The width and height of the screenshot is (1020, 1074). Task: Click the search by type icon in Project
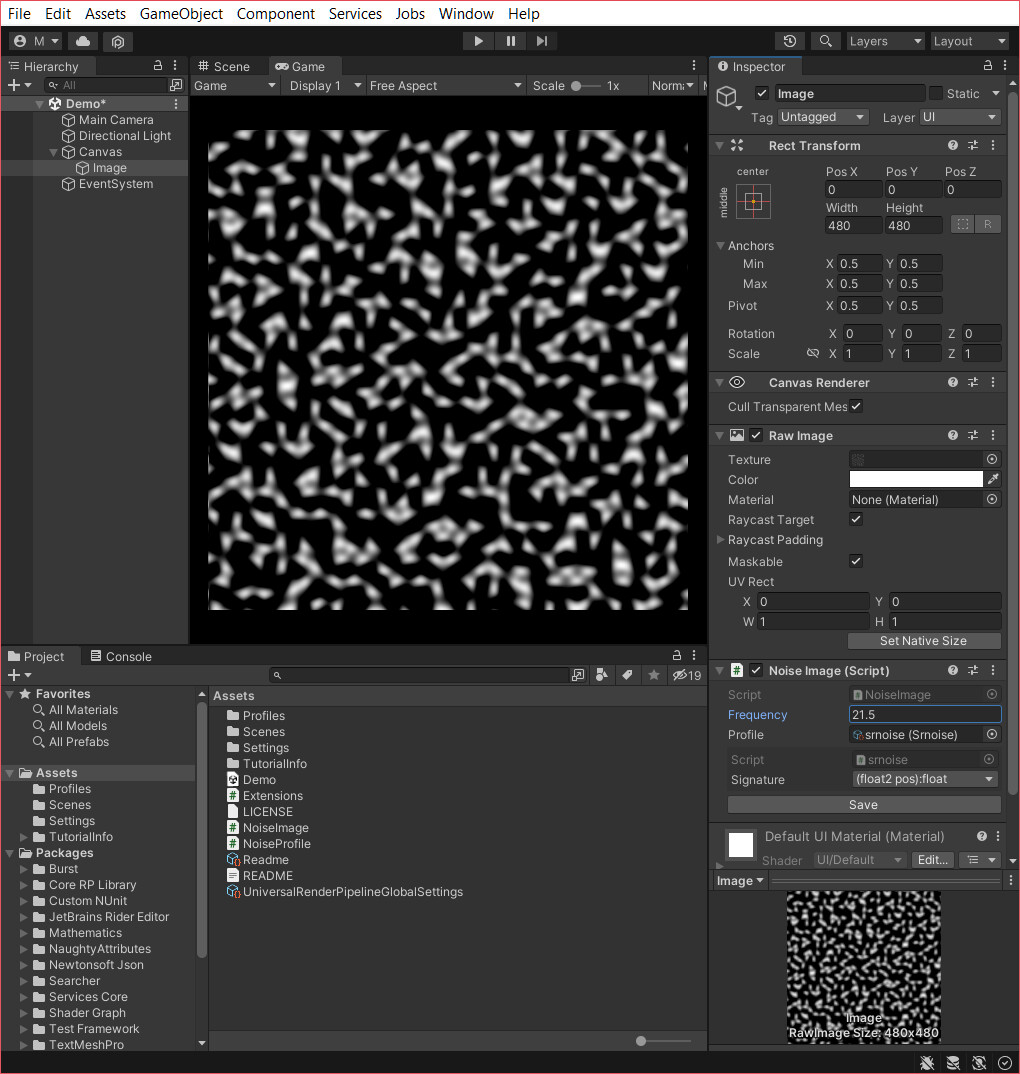601,675
